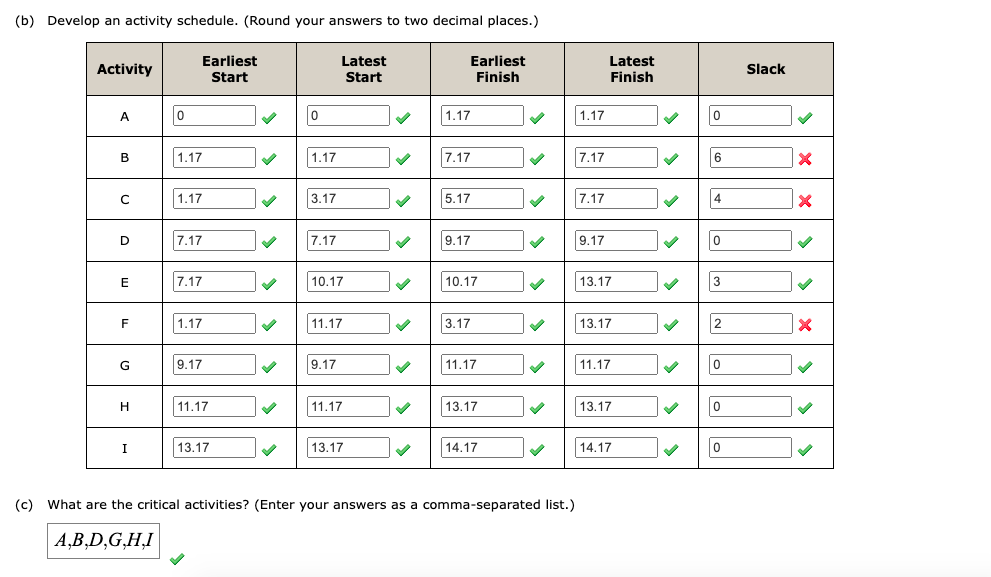Click green checkmark next to I latest finish

point(671,449)
